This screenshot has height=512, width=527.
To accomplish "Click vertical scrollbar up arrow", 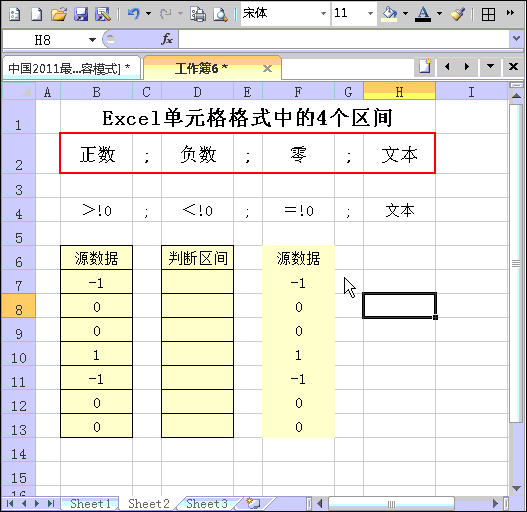I will tap(516, 96).
